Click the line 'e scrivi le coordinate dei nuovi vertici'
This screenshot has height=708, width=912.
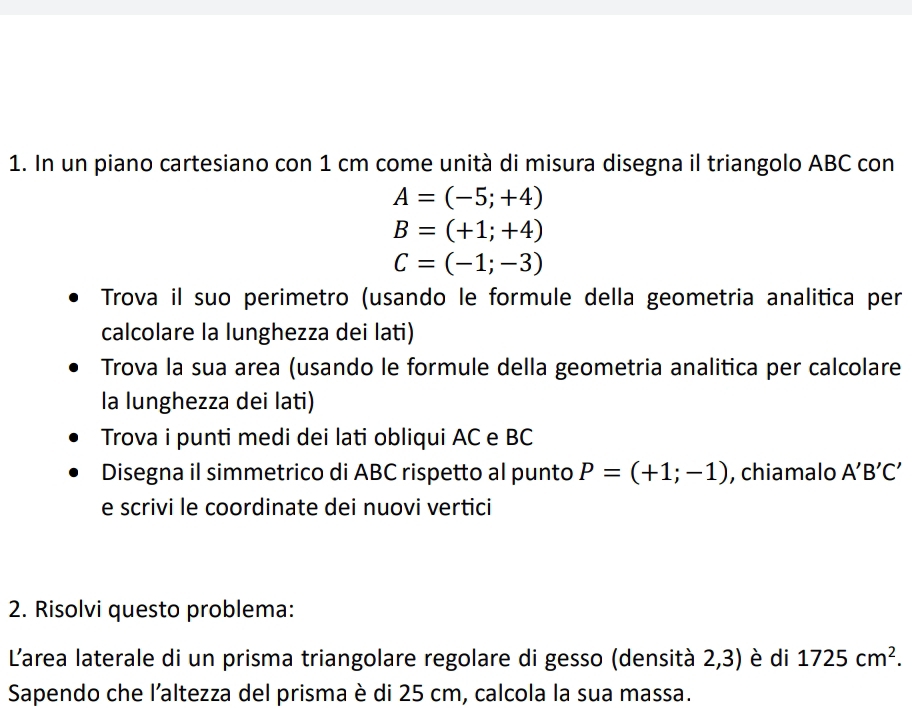tap(296, 507)
